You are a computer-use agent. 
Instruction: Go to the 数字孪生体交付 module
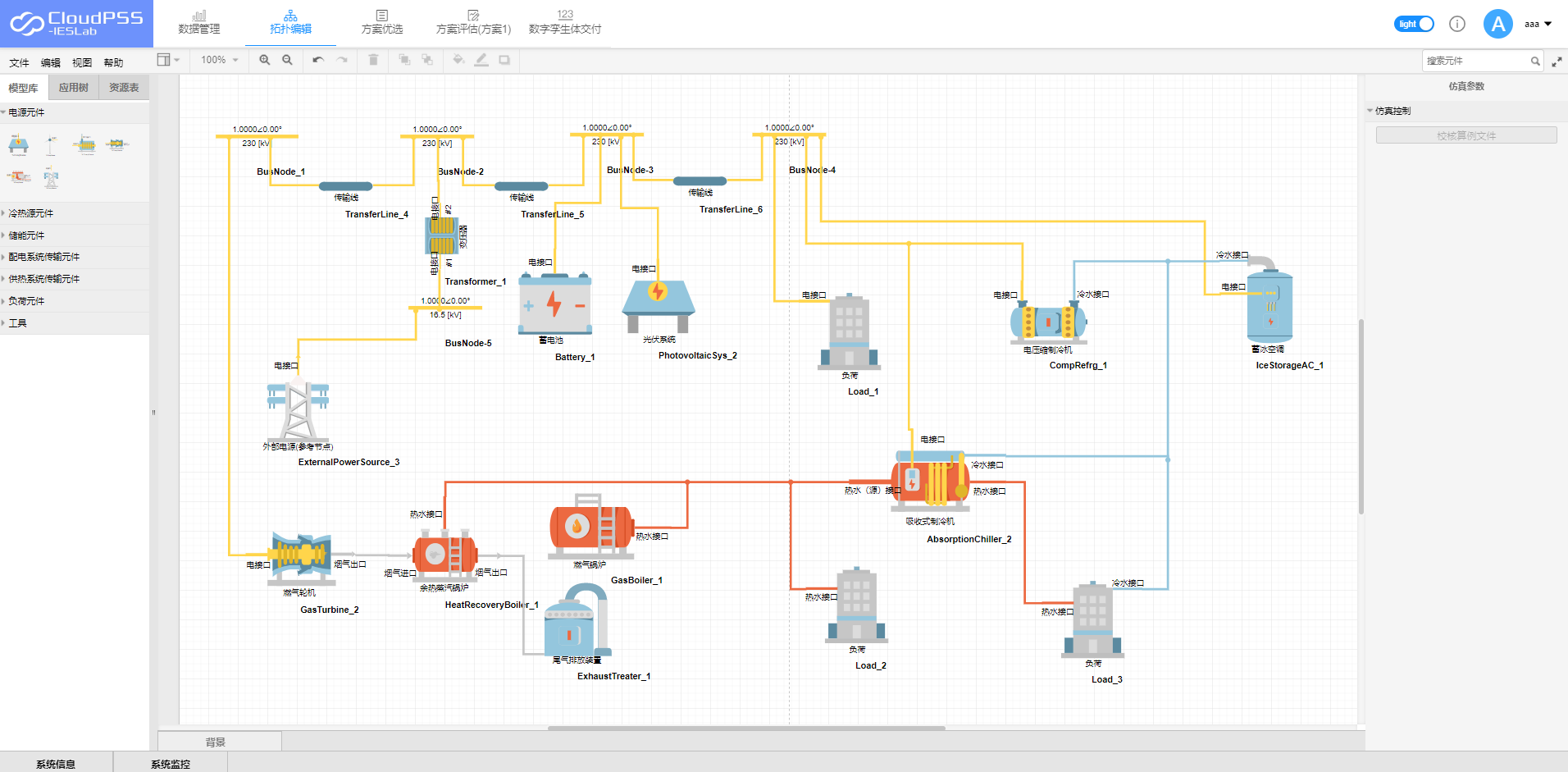[x=565, y=22]
